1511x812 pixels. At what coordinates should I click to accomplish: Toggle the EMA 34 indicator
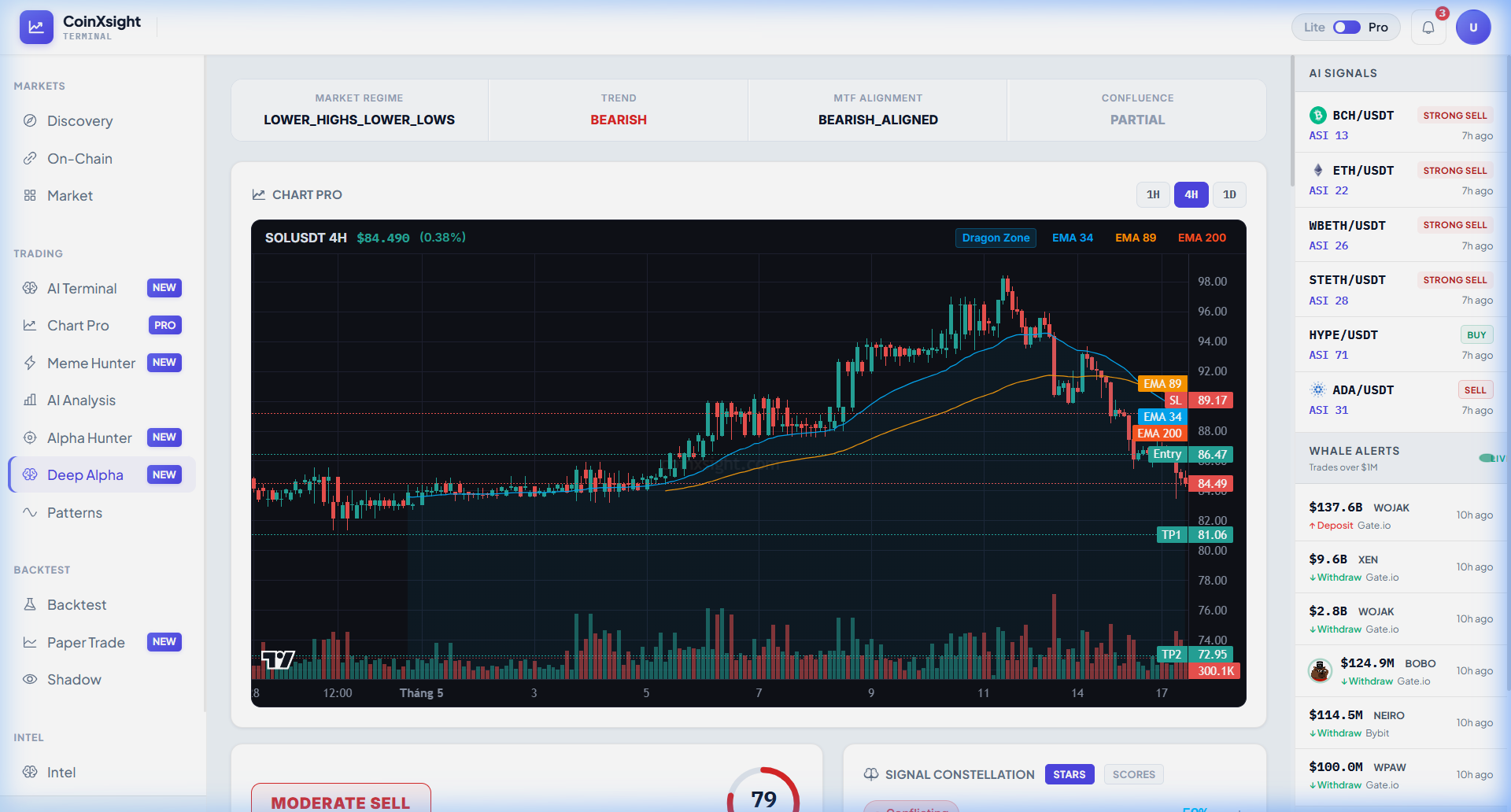[1073, 238]
